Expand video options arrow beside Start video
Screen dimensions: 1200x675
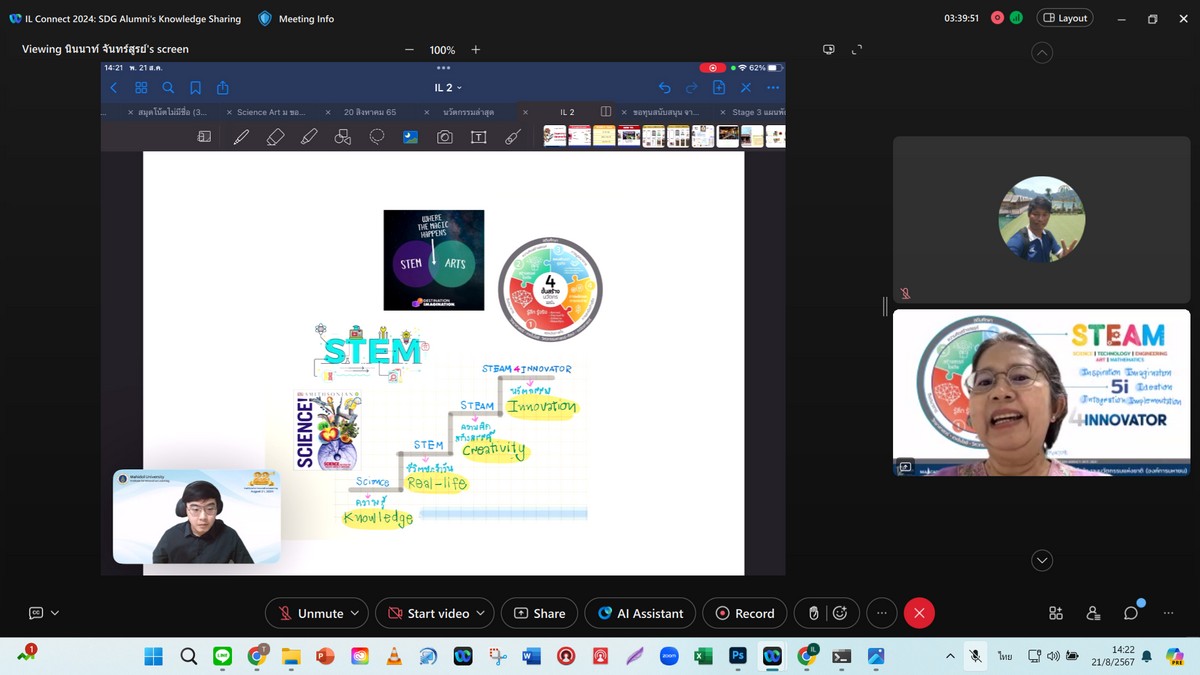tap(481, 613)
